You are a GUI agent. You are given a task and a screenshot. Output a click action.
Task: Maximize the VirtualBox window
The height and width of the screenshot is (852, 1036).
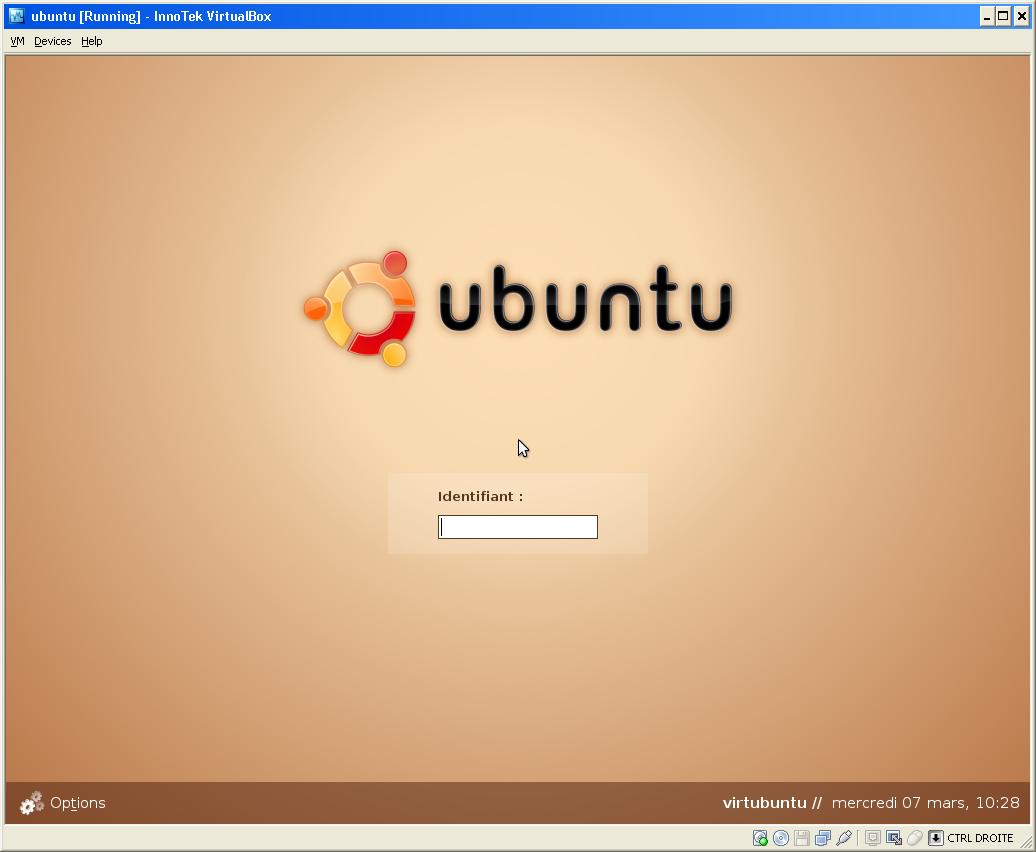1003,17
